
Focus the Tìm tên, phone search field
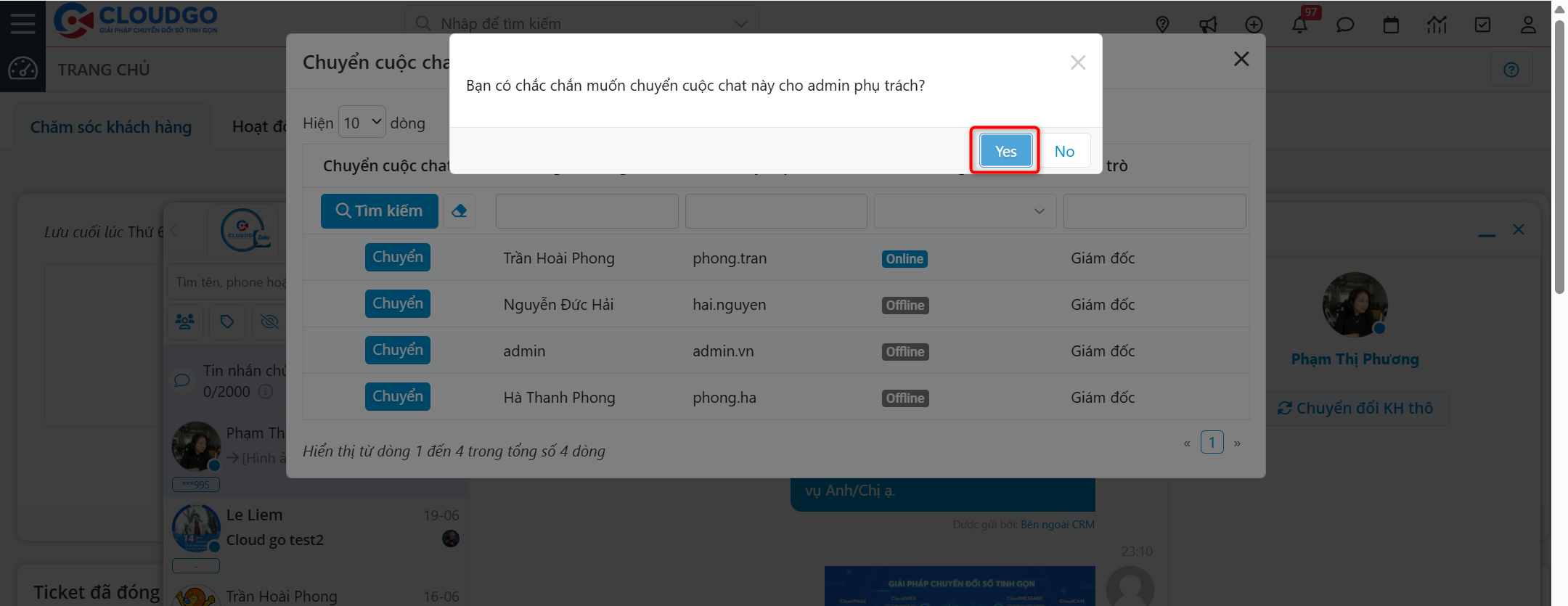227,282
